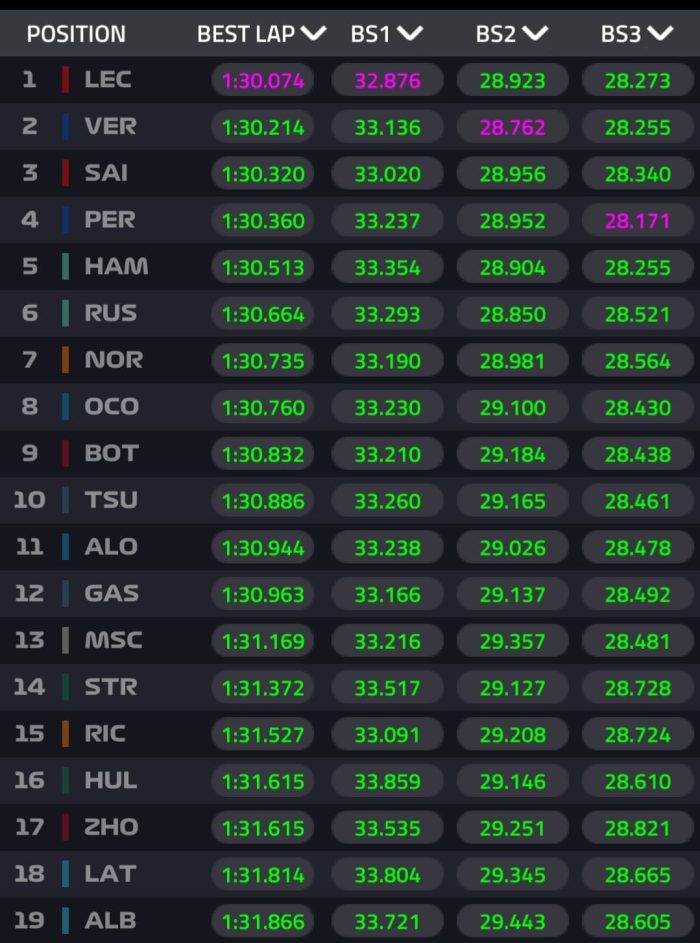This screenshot has width=700, height=943.
Task: Click Hamilton's teal team color bar
Action: point(65,267)
